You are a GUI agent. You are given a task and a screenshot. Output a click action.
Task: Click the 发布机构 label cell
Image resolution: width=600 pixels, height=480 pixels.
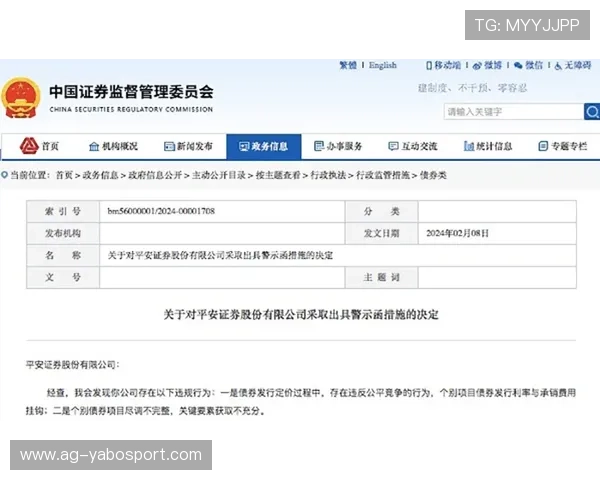(x=63, y=233)
